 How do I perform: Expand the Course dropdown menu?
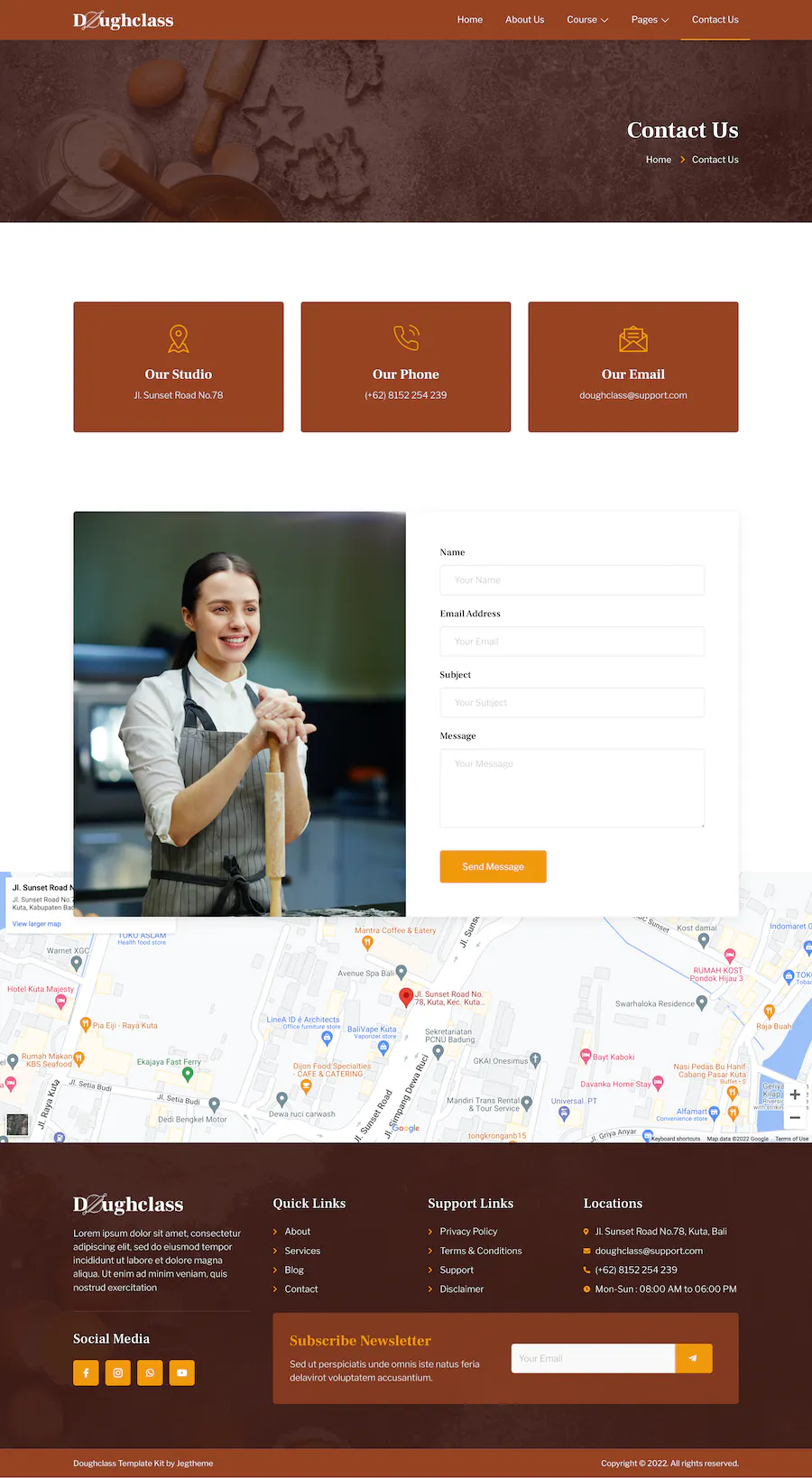587,20
